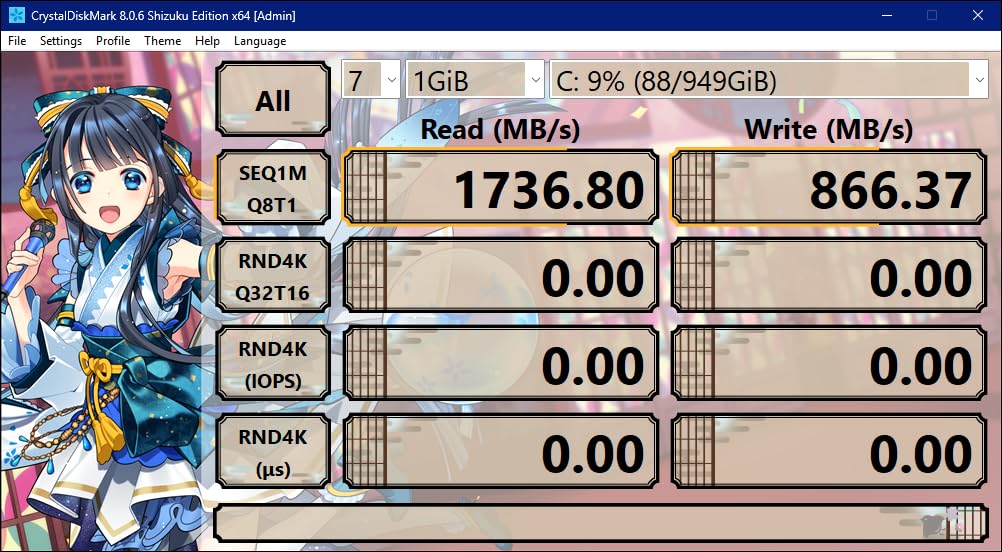The width and height of the screenshot is (1002, 552).
Task: Click the RND4K Q32T16 read value 0.00
Action: (x=500, y=276)
